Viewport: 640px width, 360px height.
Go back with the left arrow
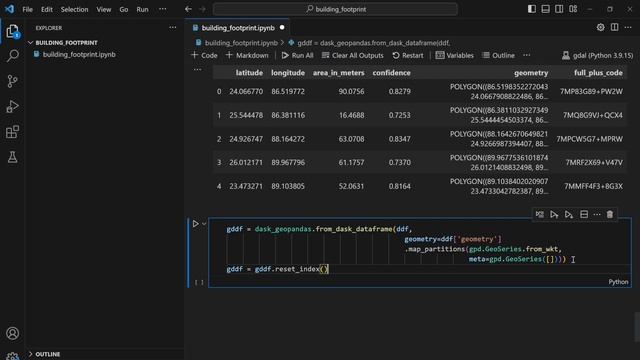pos(188,9)
